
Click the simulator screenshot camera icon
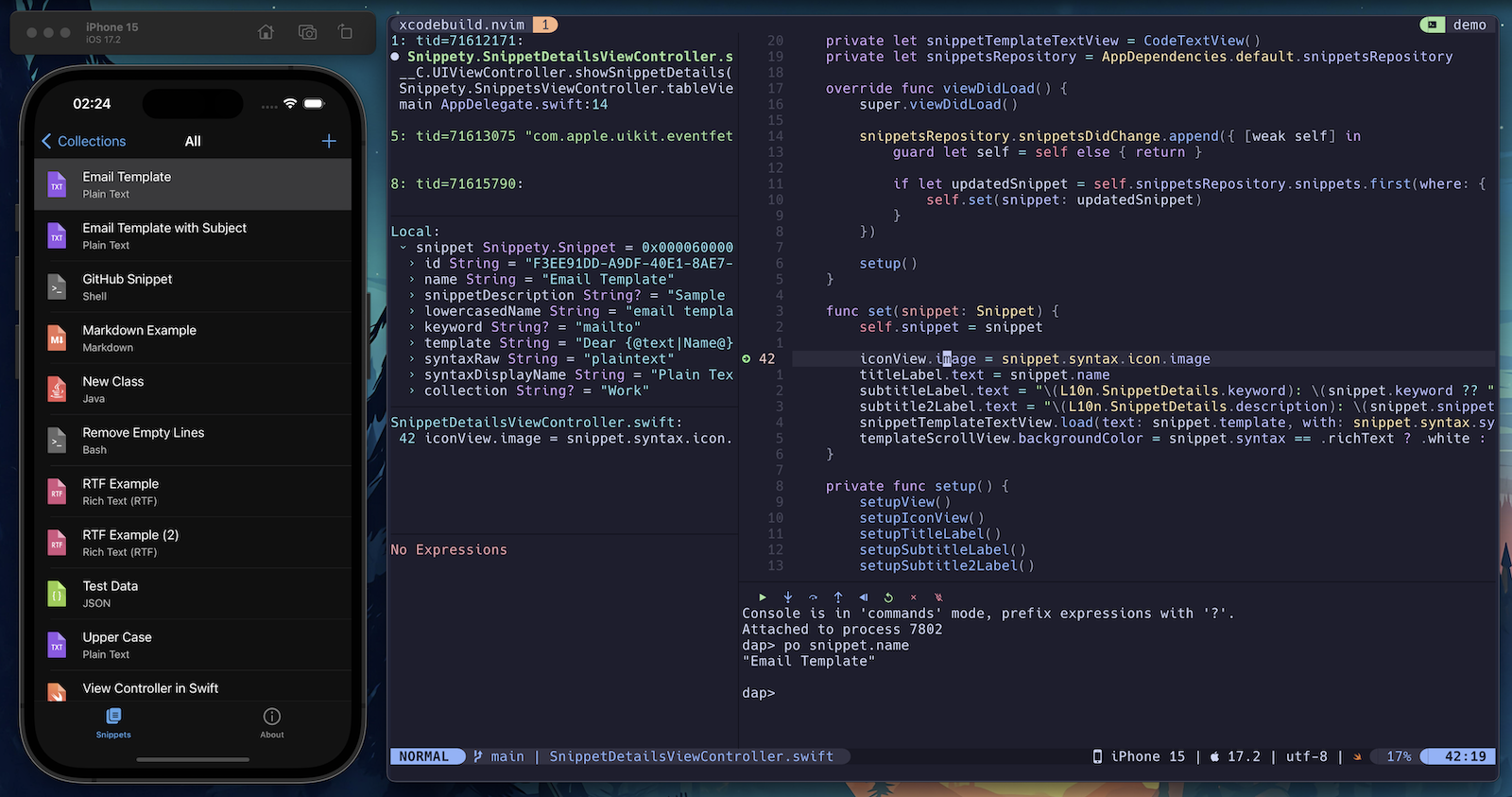[307, 32]
